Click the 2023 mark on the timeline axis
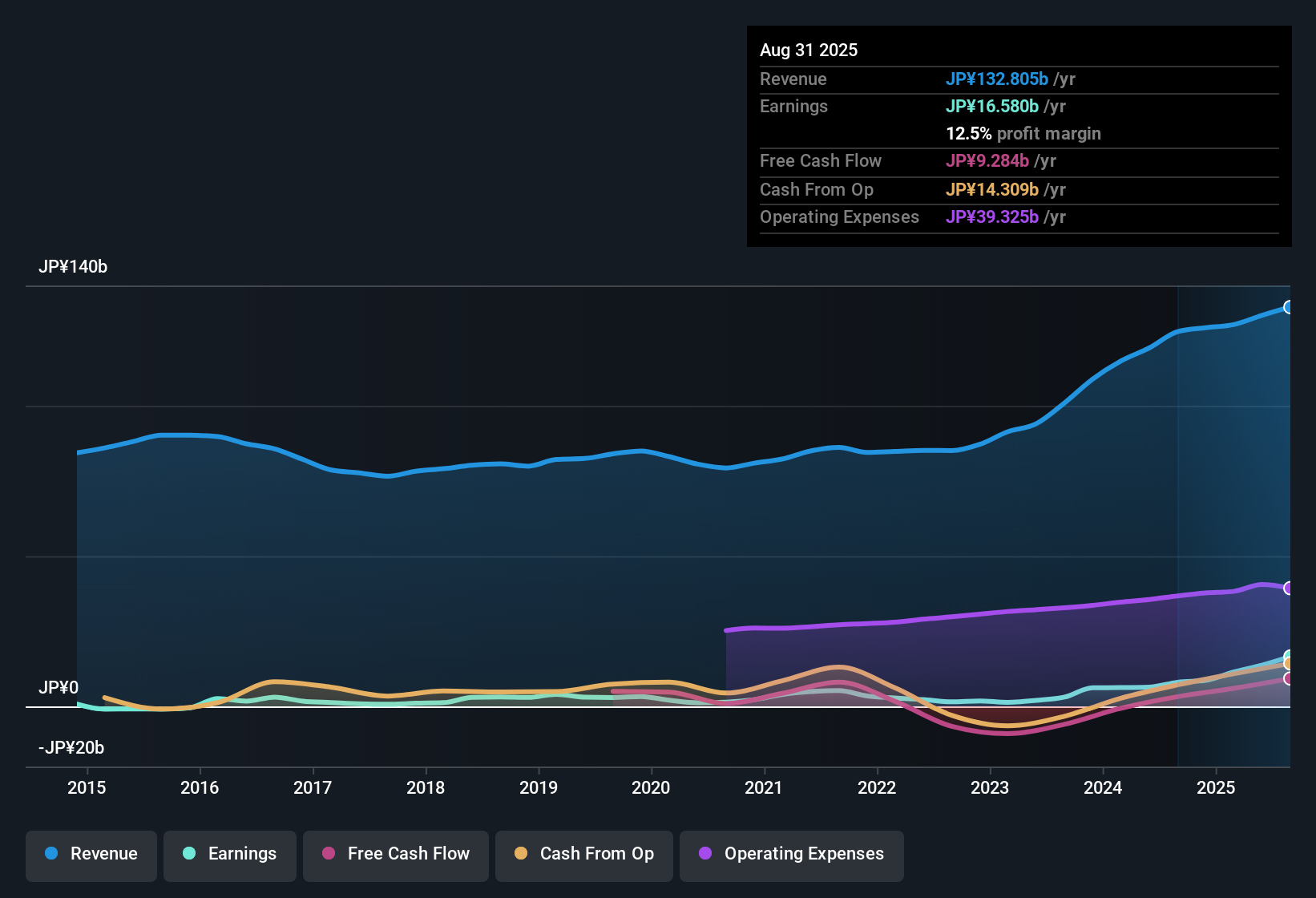 pyautogui.click(x=991, y=788)
